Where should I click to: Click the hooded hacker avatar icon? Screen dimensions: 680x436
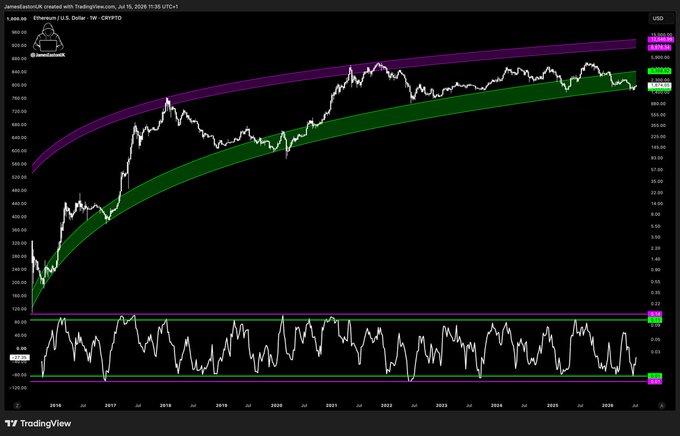click(x=48, y=37)
